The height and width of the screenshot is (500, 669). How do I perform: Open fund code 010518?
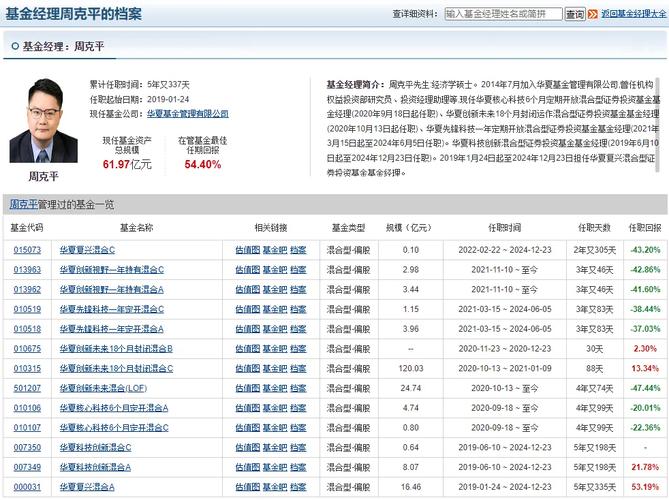point(27,329)
